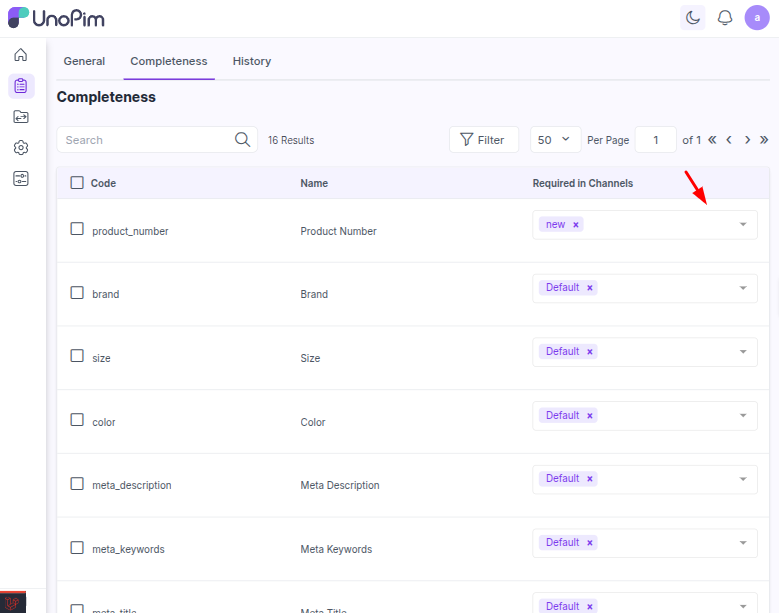Toggle dark mode with the moon icon
The height and width of the screenshot is (613, 779).
point(692,18)
